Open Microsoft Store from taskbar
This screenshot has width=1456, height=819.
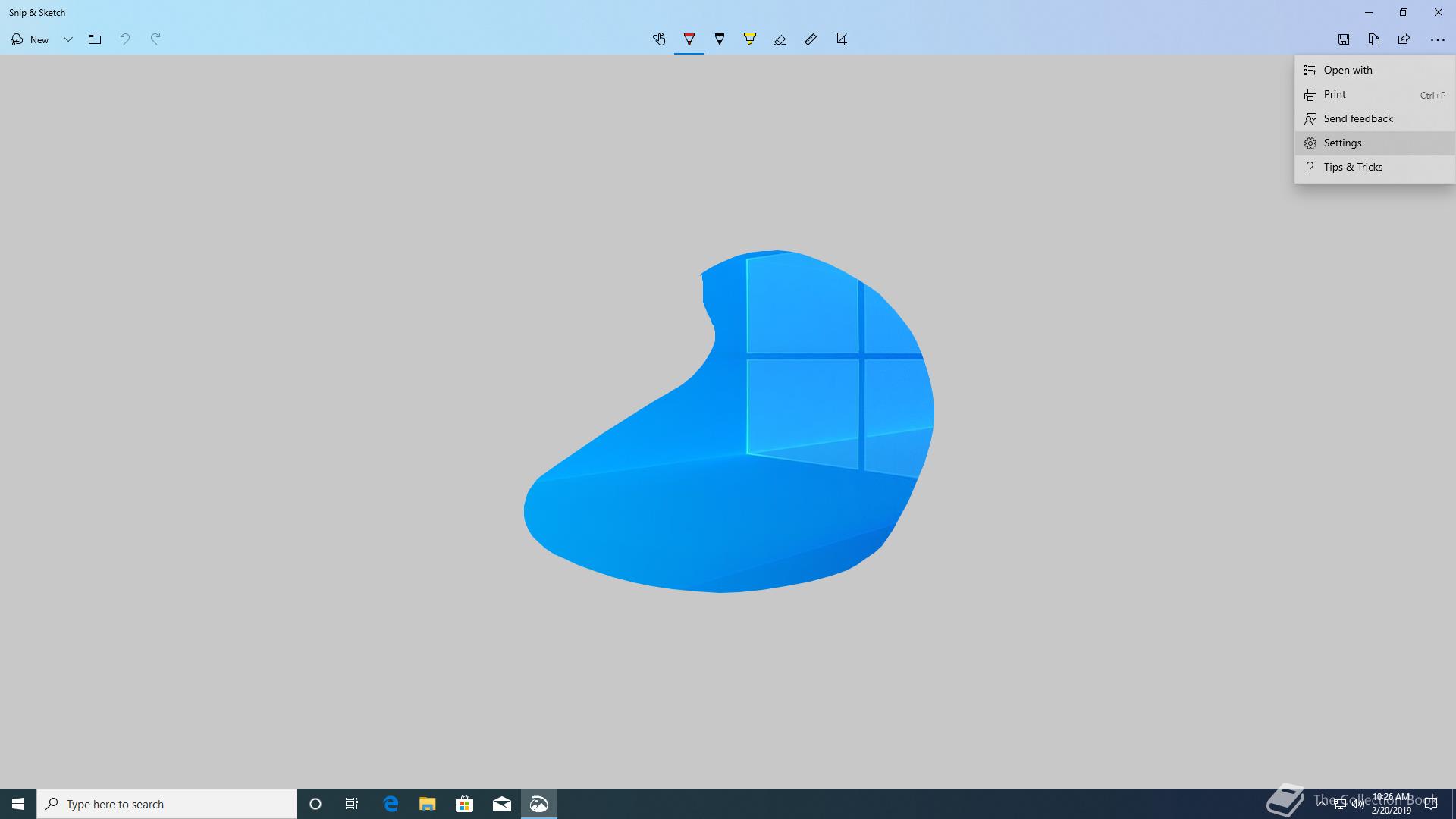tap(465, 804)
